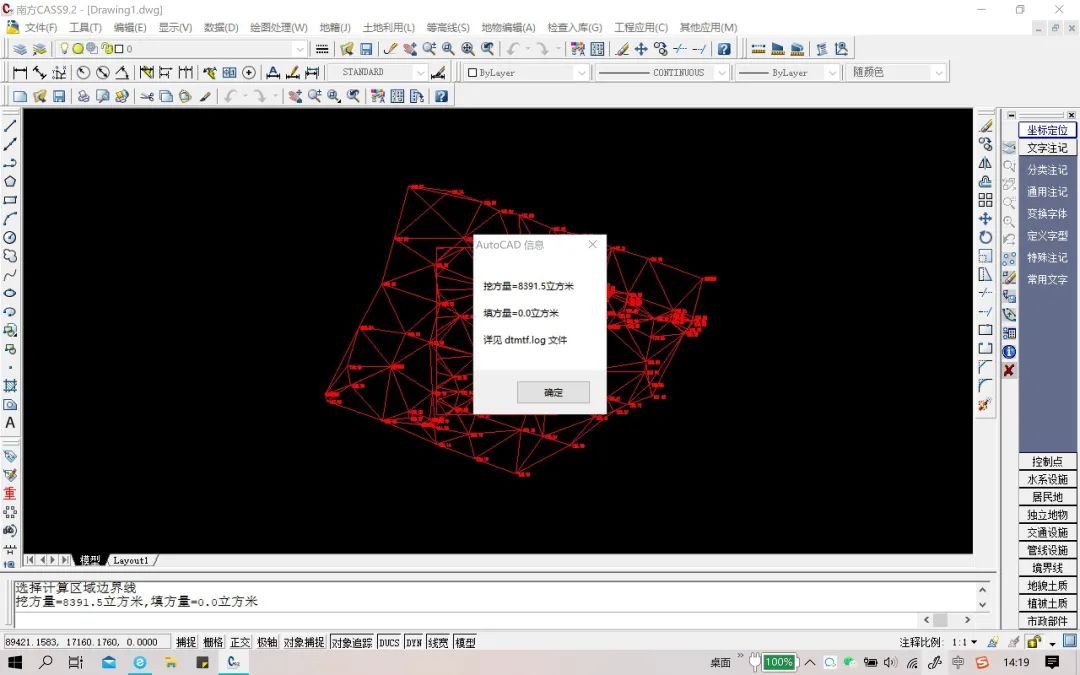Image resolution: width=1080 pixels, height=675 pixels.
Task: Click the layout tabs first-tab navigation arrow
Action: [30, 560]
